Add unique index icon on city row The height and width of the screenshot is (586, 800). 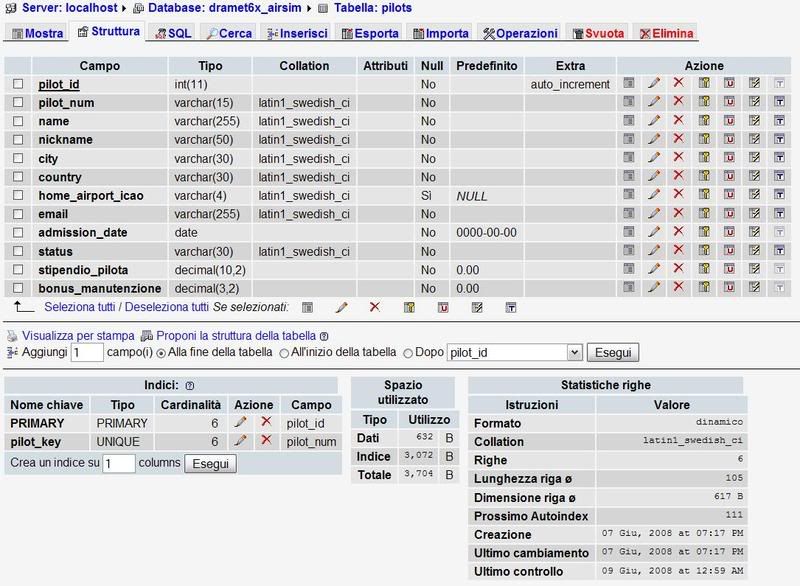click(729, 158)
